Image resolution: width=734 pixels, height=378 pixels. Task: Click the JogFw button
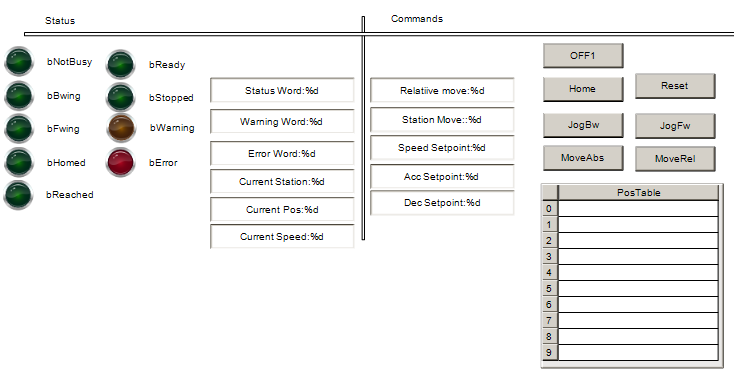click(x=675, y=126)
